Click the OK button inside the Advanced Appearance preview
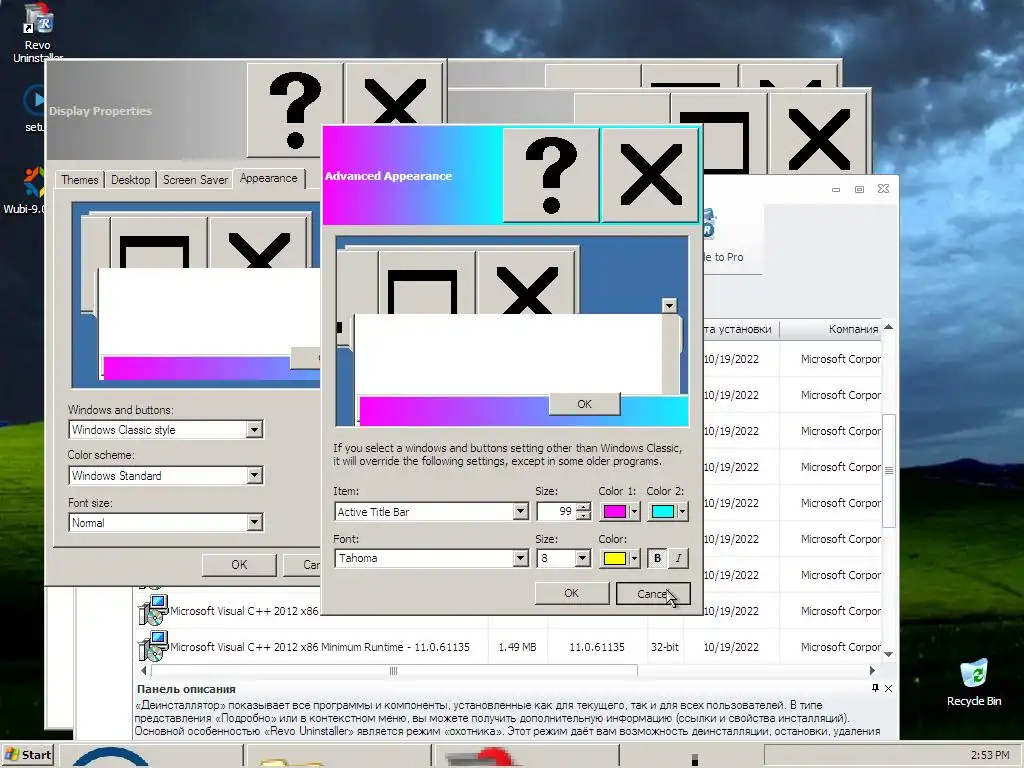 click(584, 404)
